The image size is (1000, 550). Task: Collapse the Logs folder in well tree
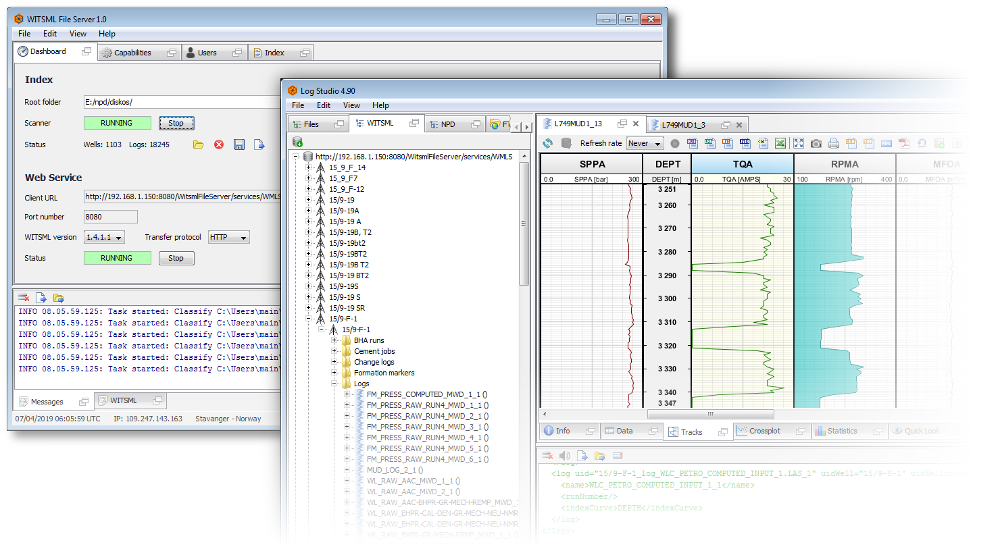tap(334, 383)
